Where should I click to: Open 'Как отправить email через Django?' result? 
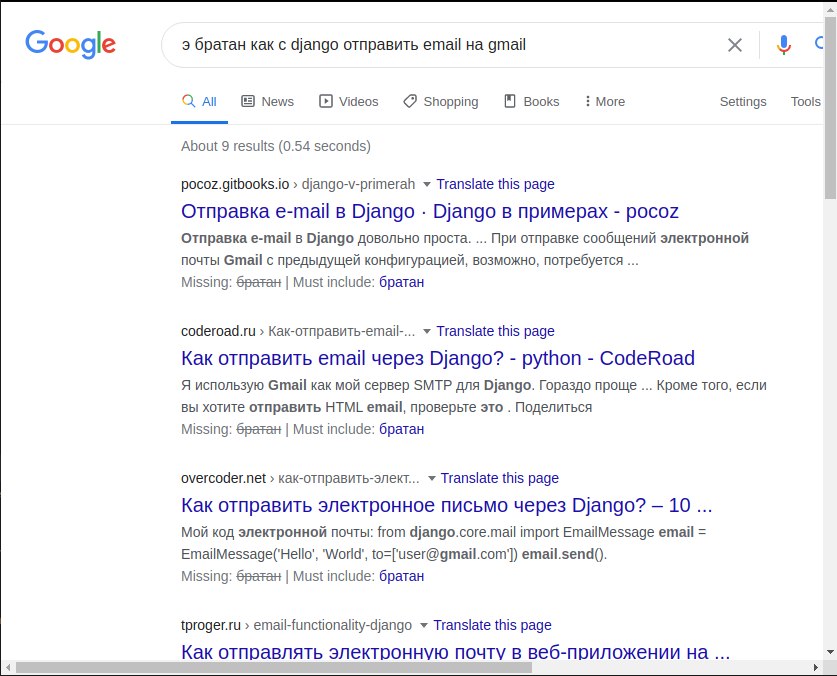tap(438, 358)
